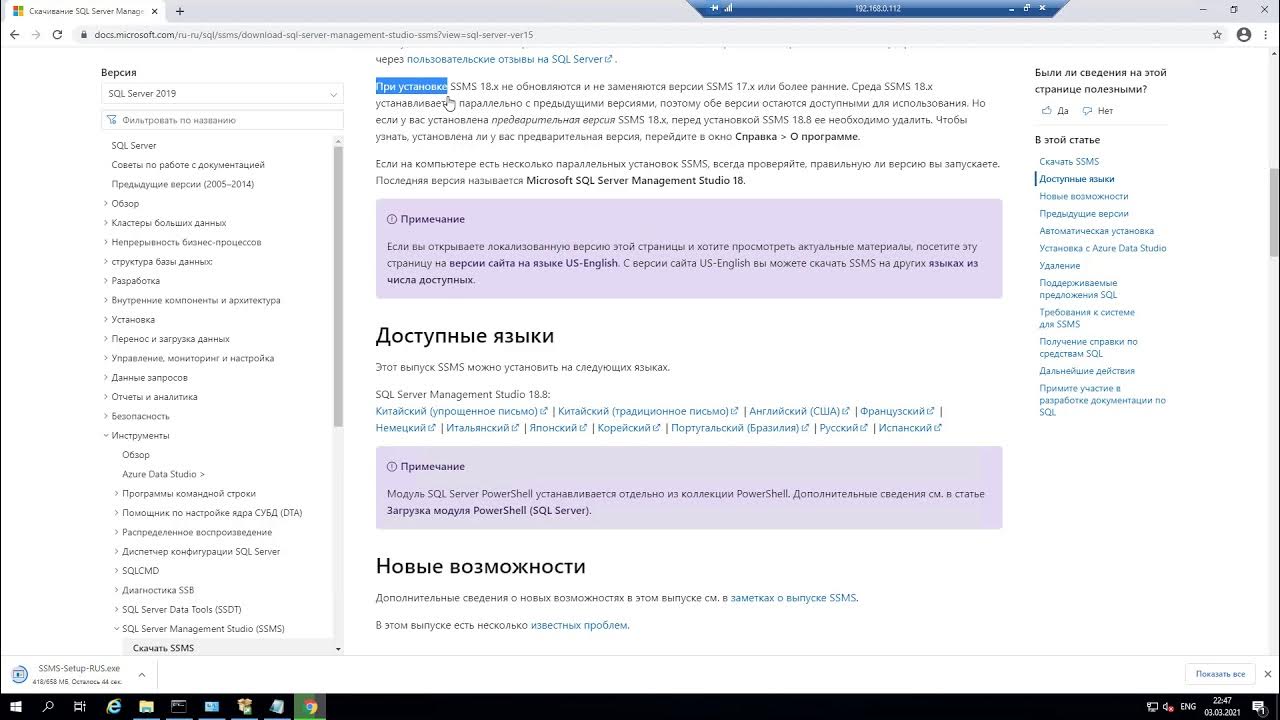Close the downloads bar
Image resolution: width=1280 pixels, height=720 pixels.
pyautogui.click(x=1268, y=674)
